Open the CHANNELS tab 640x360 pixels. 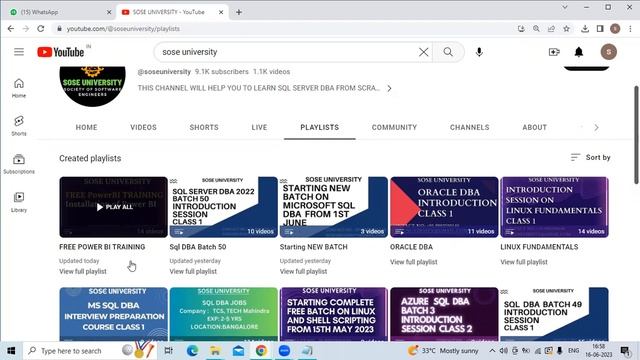[470, 127]
